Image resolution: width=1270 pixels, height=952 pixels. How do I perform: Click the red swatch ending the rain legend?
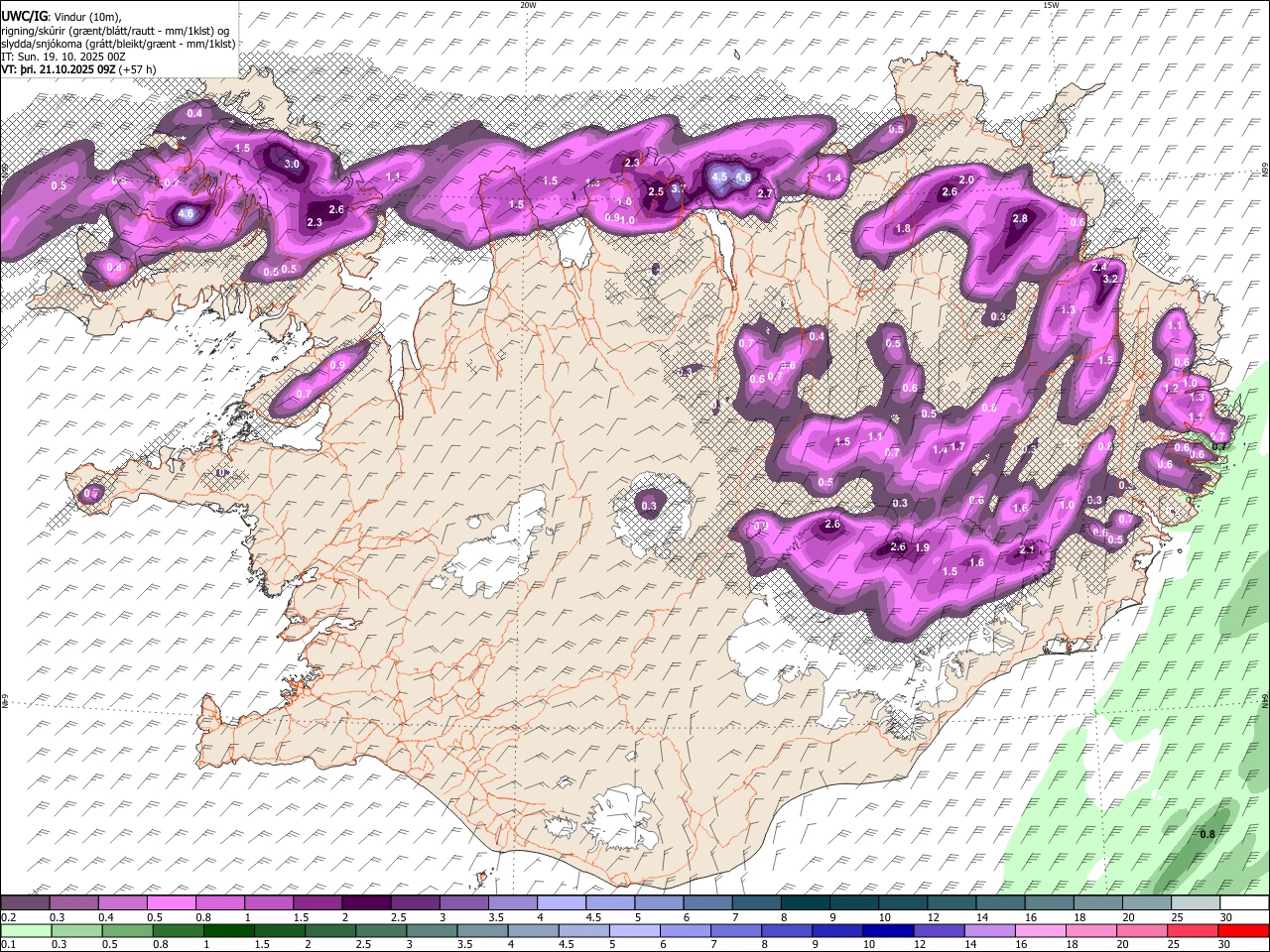coord(1242,930)
